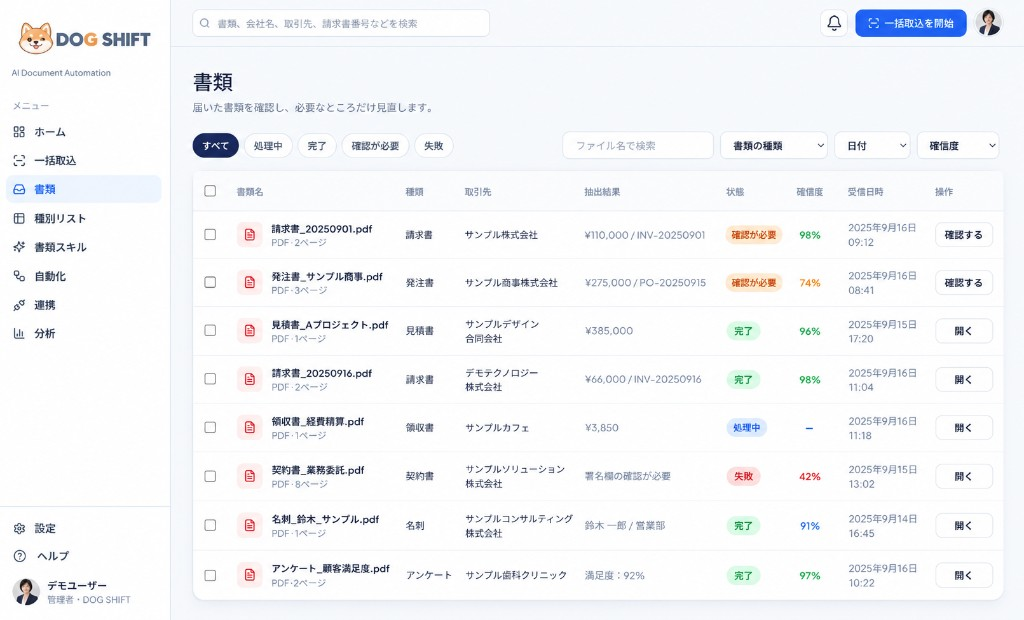The width and height of the screenshot is (1024, 620).
Task: Click the 書類 inbox icon in sidebar
Action: tap(19, 189)
